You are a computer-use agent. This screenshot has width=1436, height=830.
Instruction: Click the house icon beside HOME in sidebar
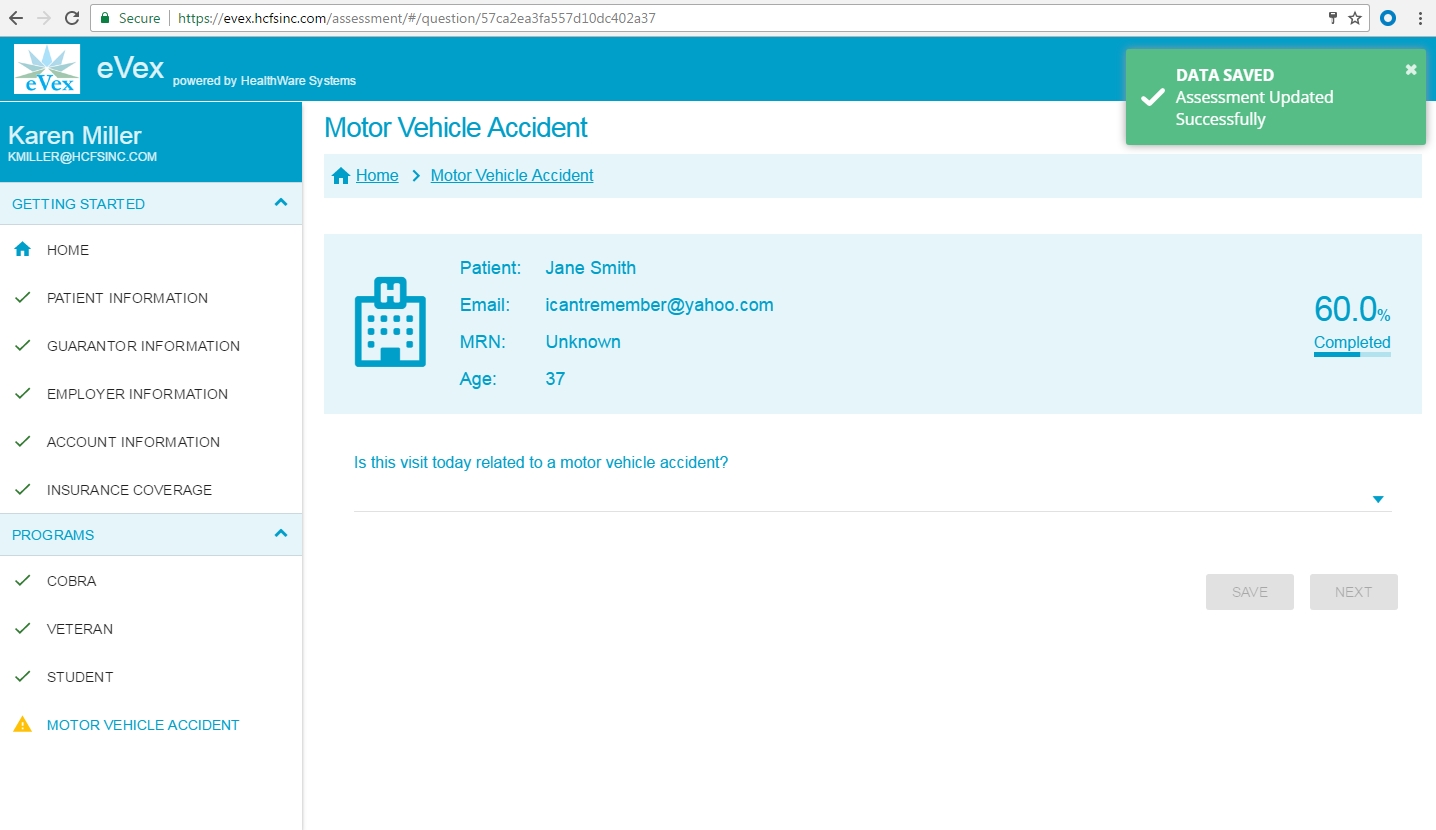(23, 250)
